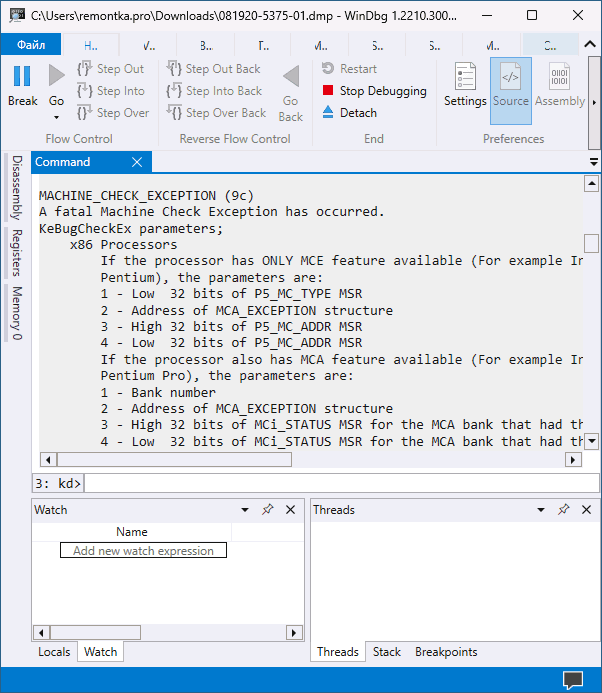Click Command vertical scrollbar thumb
The height and width of the screenshot is (693, 602).
tap(591, 243)
